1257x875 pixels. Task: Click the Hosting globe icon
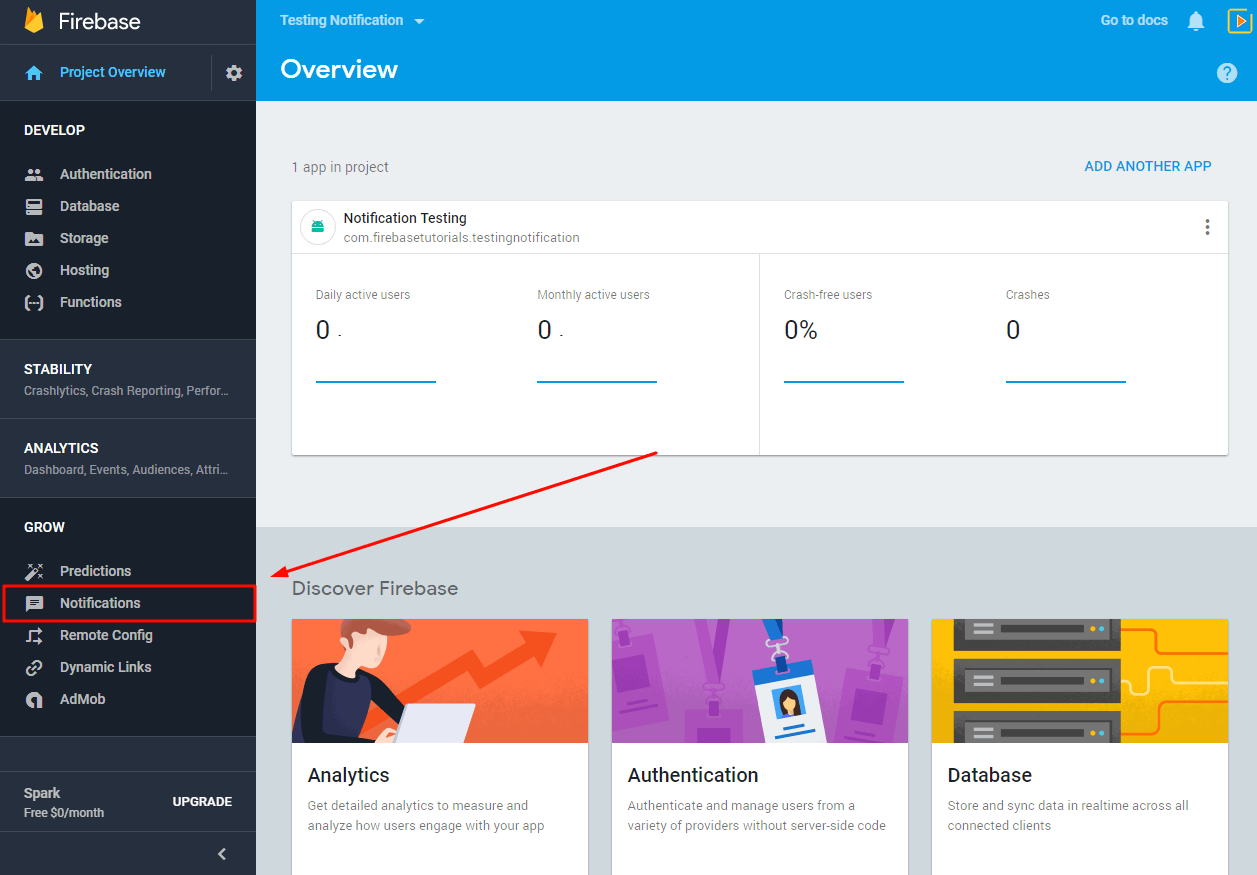click(x=33, y=269)
